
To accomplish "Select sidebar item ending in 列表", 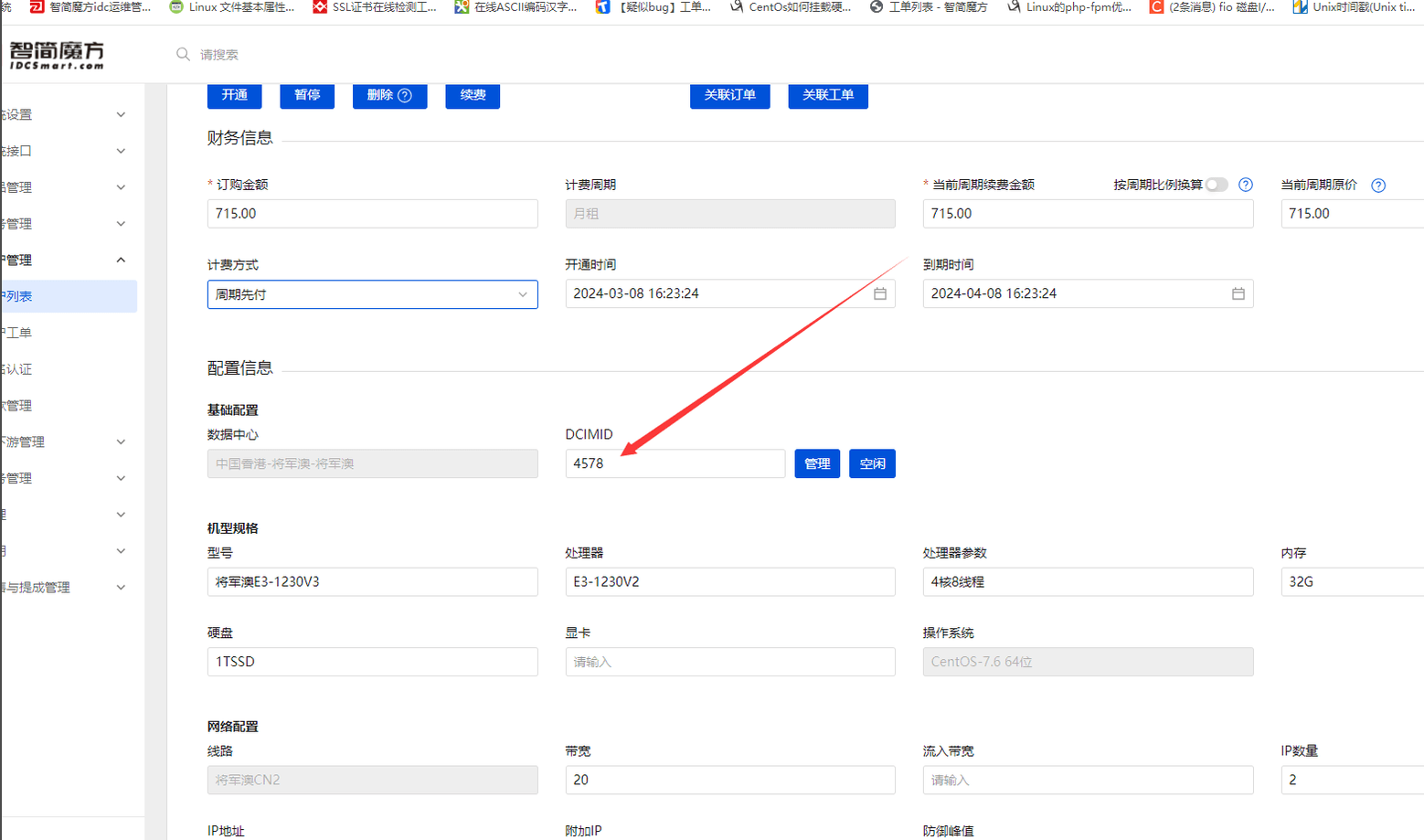I will pyautogui.click(x=69, y=296).
